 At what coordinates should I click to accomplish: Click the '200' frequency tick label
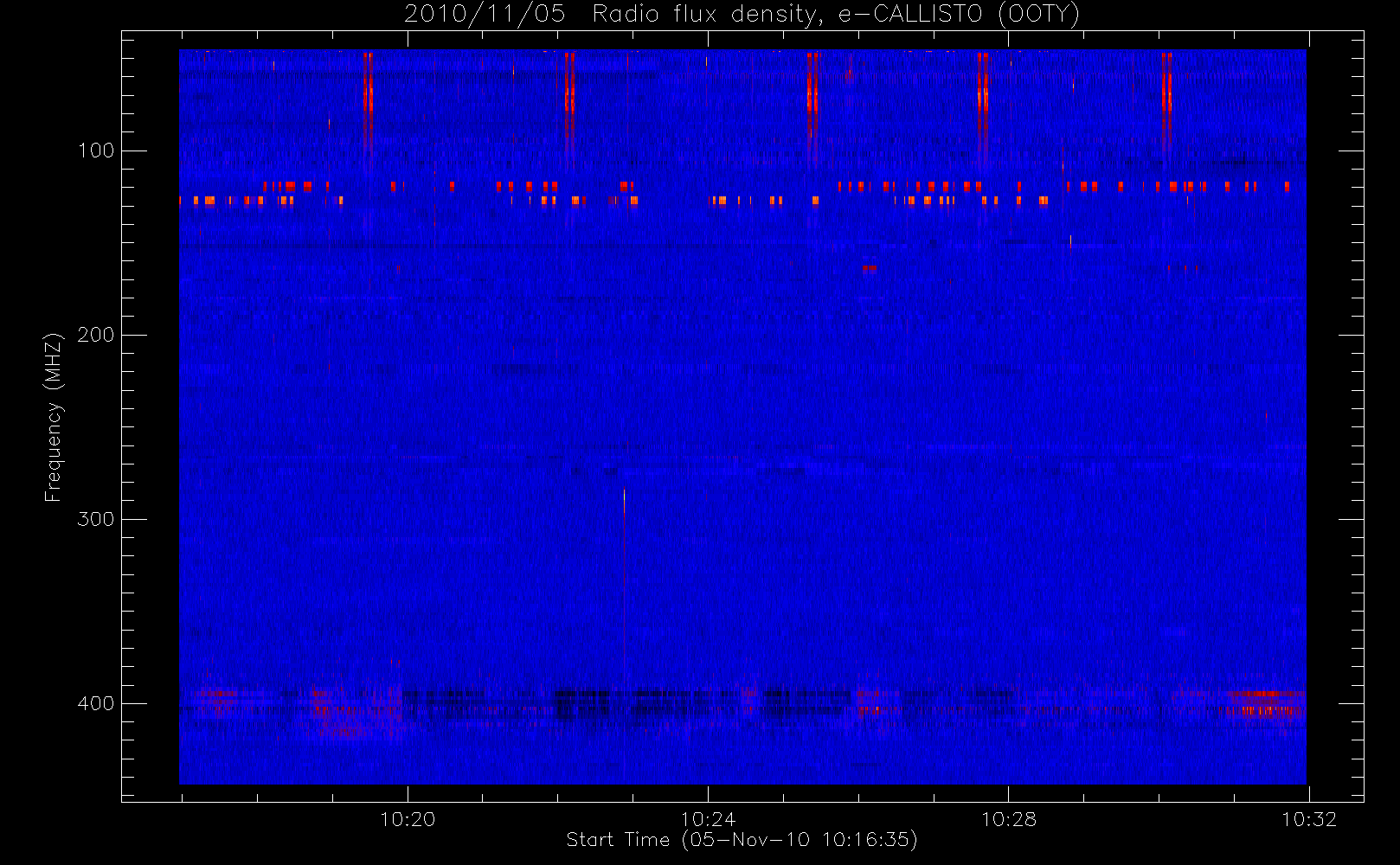96,335
